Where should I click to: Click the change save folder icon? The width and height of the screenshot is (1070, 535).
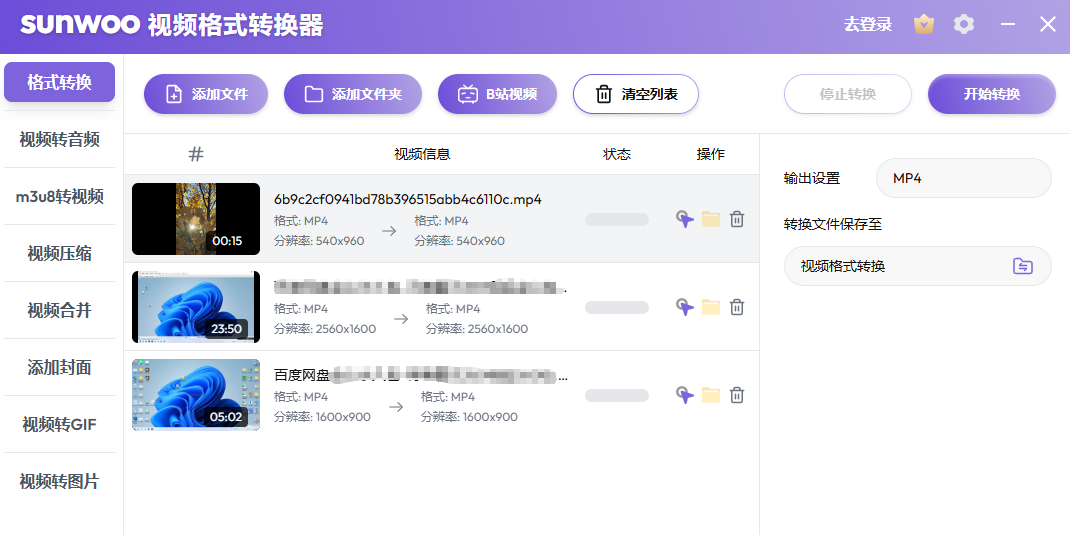pos(1022,266)
